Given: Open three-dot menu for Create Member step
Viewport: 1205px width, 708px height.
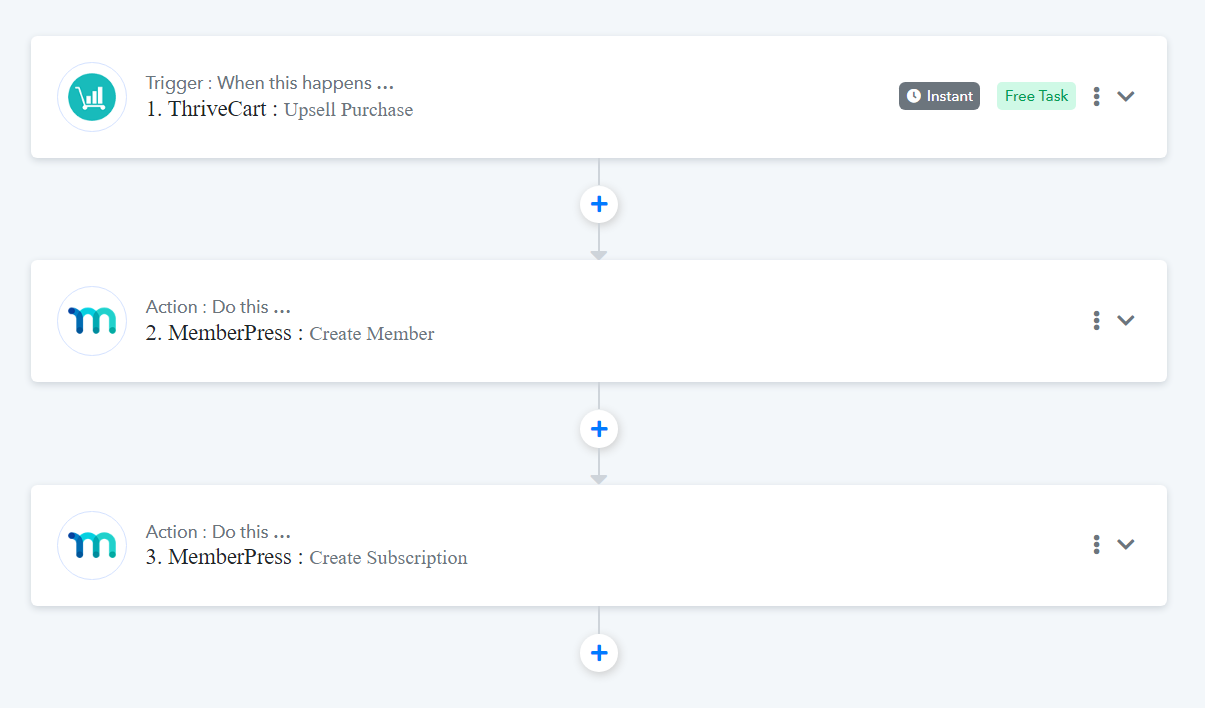Looking at the screenshot, I should (1097, 320).
